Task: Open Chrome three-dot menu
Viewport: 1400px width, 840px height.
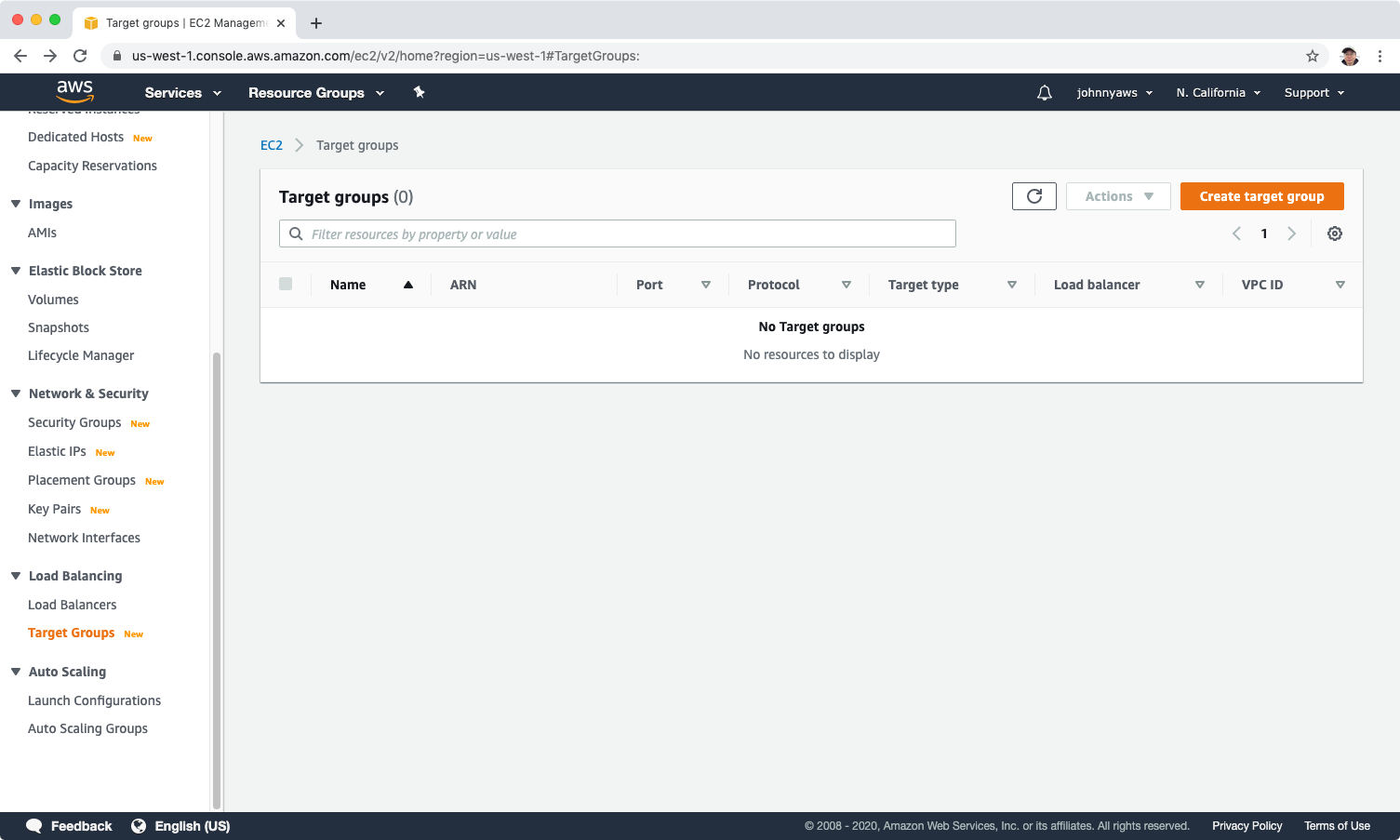Action: (1380, 56)
